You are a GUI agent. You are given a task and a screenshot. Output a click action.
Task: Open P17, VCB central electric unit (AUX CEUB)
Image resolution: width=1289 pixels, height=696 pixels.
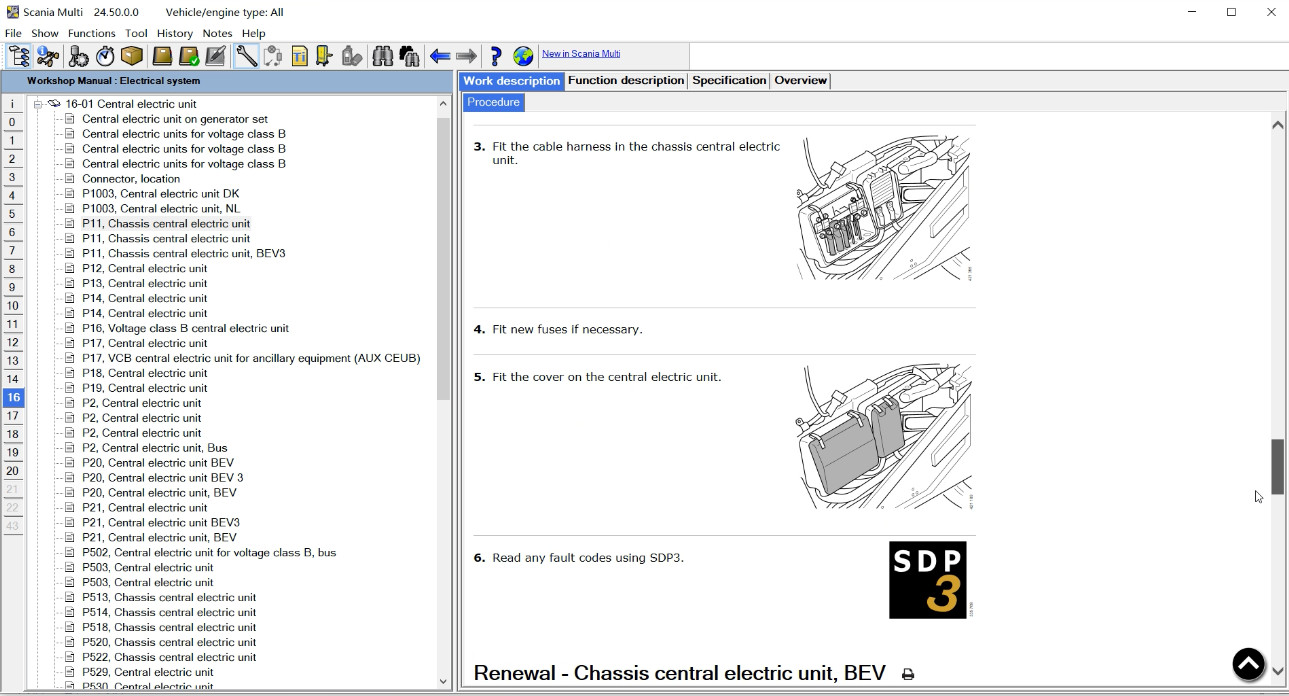(x=251, y=358)
